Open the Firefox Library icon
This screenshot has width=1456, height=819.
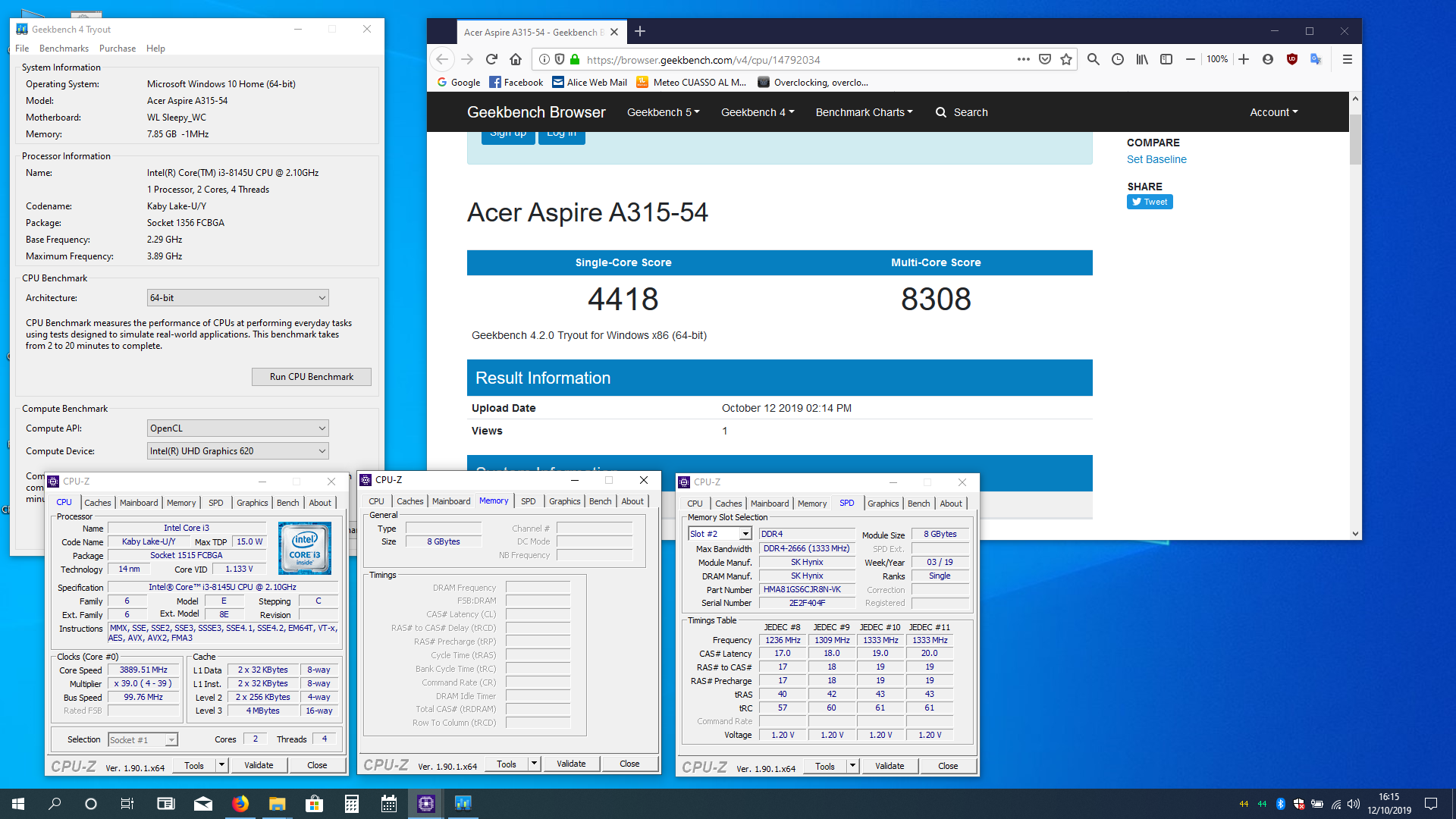1142,59
